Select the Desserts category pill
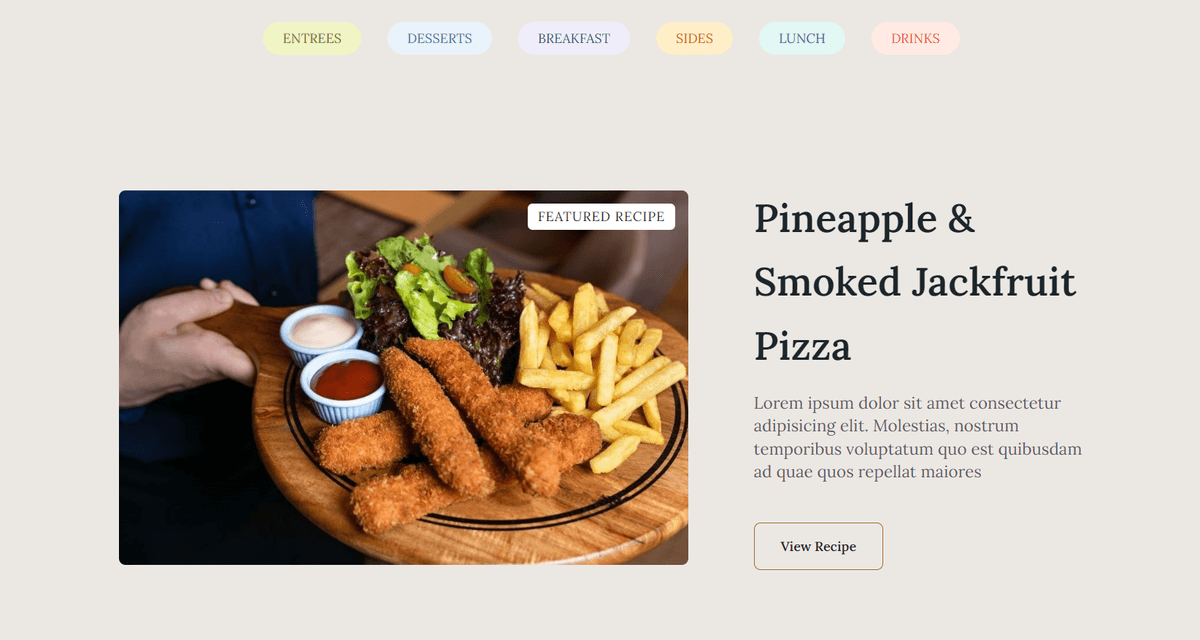 coord(439,39)
